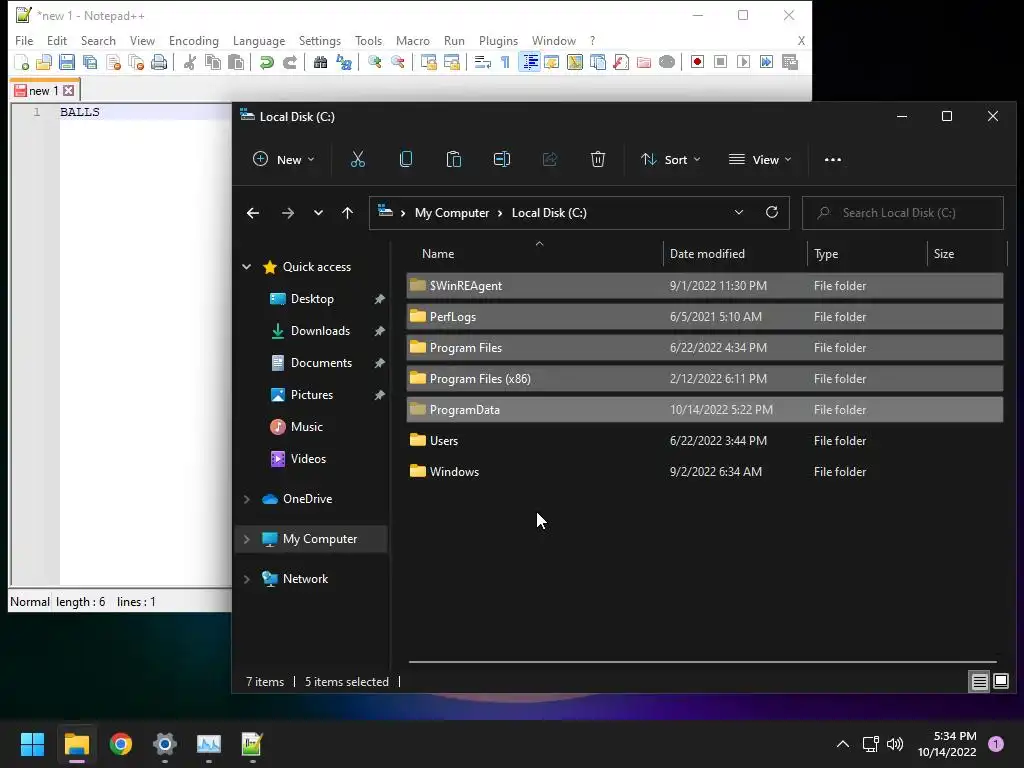Click Cut icon in File Explorer toolbar
The width and height of the screenshot is (1024, 768).
(358, 159)
